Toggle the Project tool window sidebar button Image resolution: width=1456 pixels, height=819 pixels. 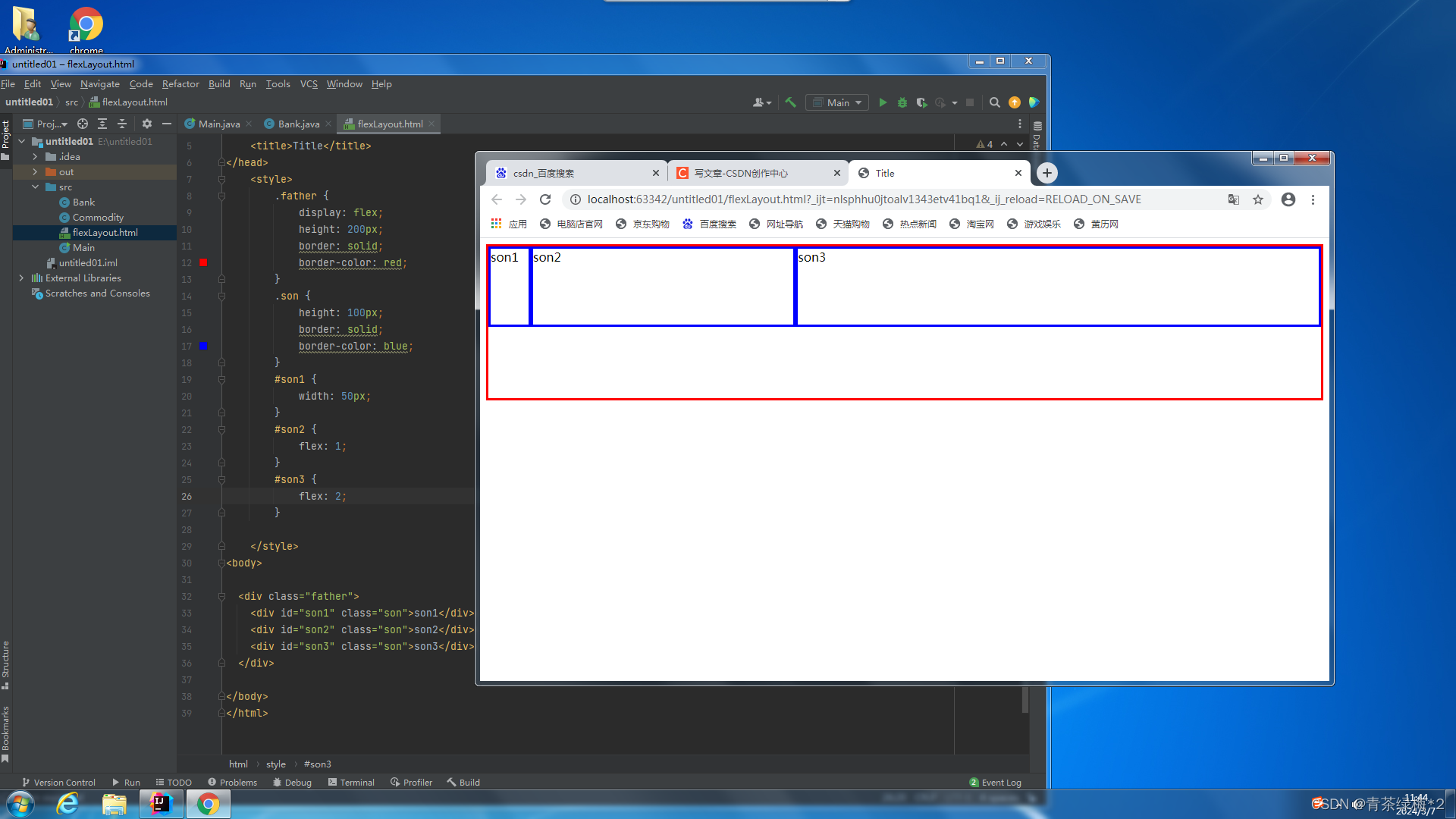coord(6,135)
